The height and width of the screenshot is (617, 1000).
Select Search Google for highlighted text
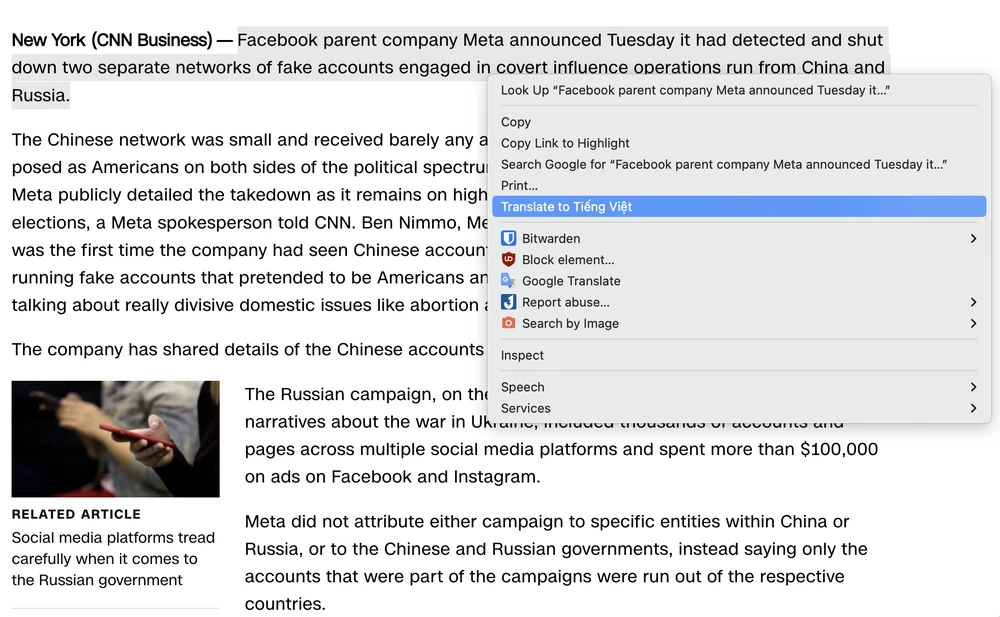click(x=723, y=164)
